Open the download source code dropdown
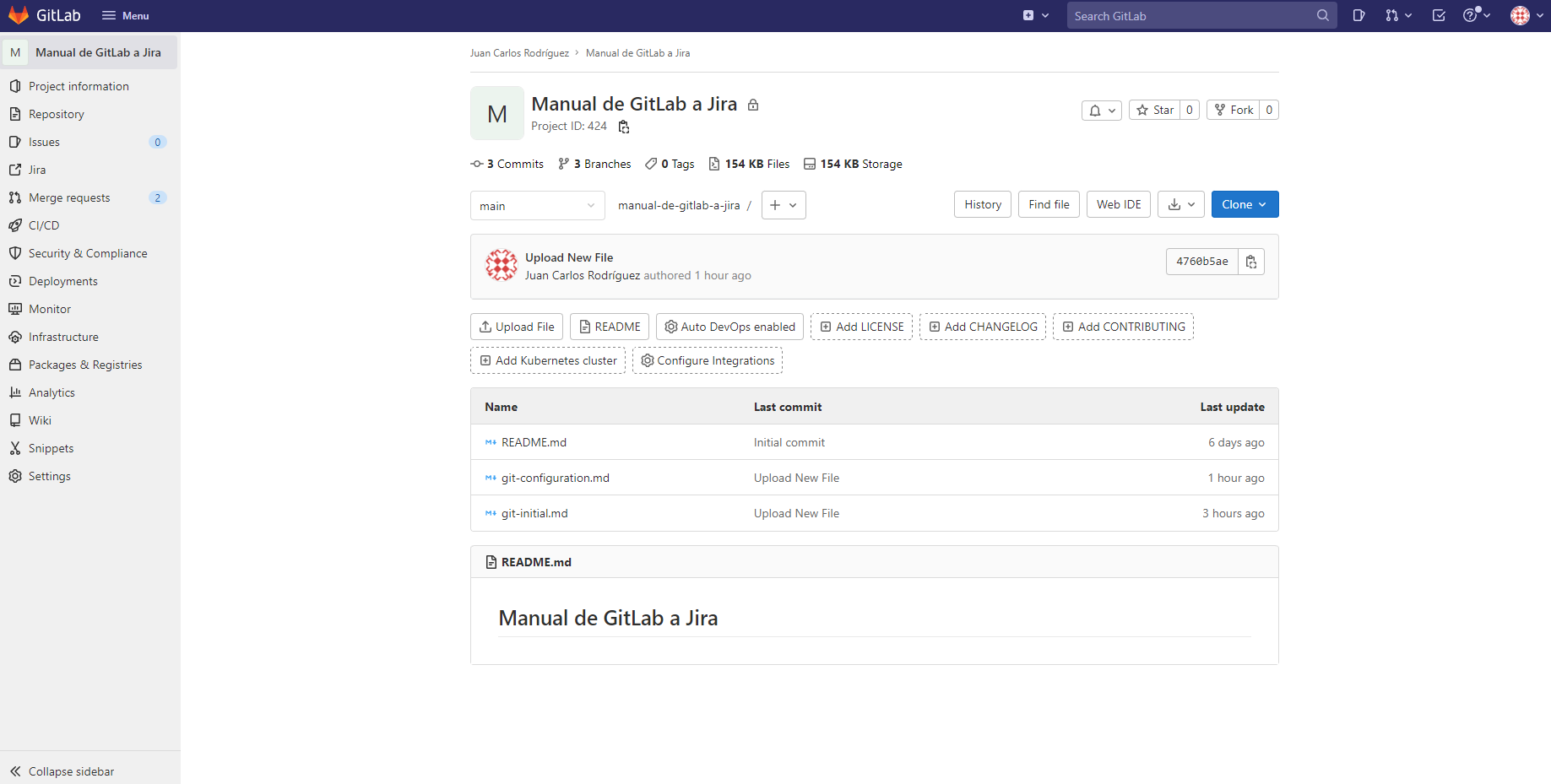The width and height of the screenshot is (1551, 784). coord(1181,204)
